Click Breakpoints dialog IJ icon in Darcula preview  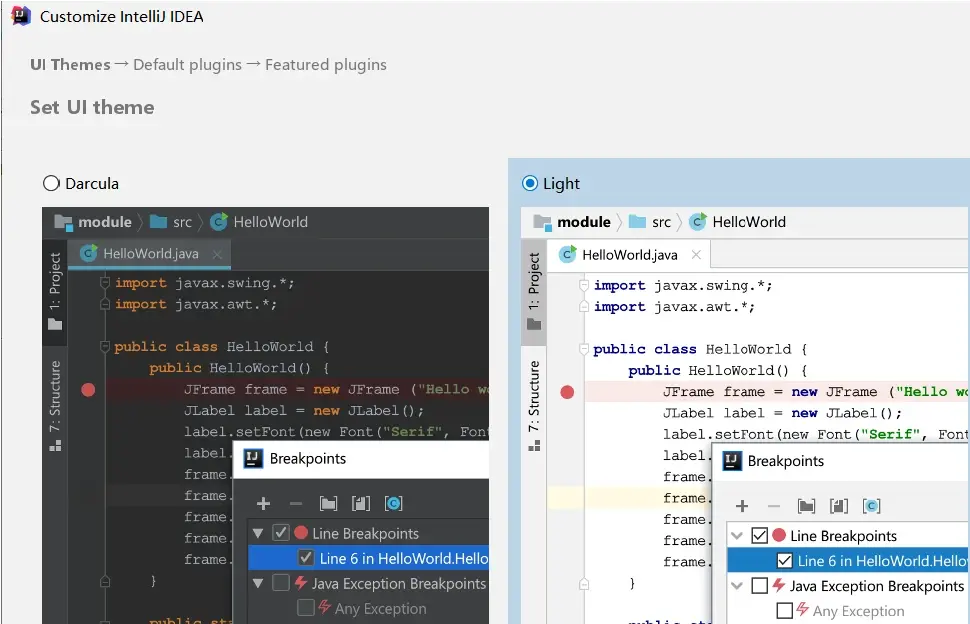coord(253,459)
